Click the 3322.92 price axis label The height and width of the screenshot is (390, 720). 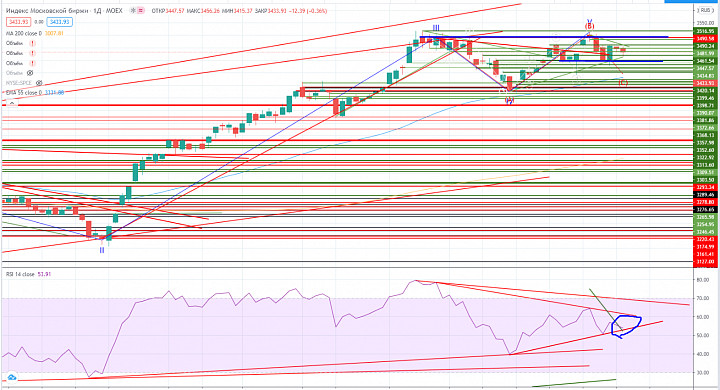tap(705, 158)
